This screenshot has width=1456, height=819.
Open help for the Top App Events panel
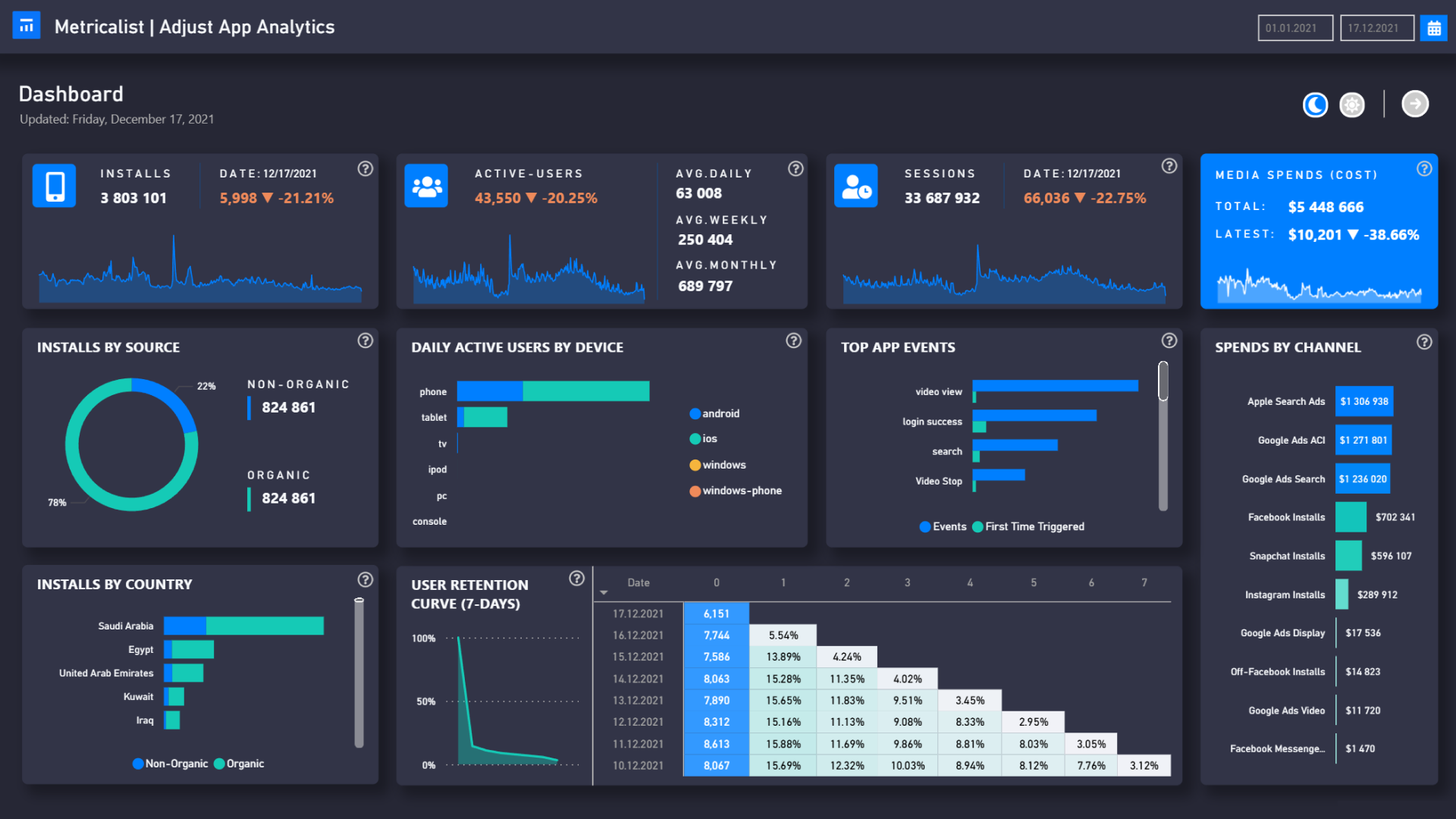[1169, 341]
